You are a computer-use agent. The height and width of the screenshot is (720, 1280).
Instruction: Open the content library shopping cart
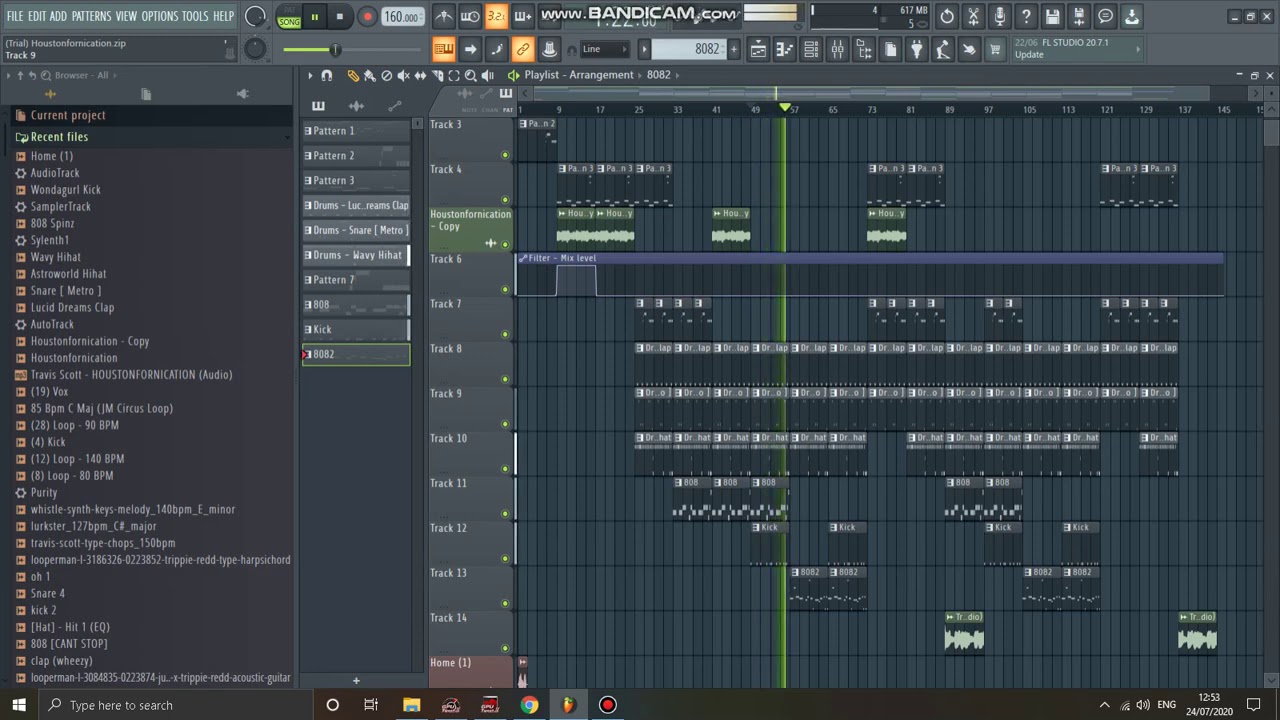[x=995, y=50]
